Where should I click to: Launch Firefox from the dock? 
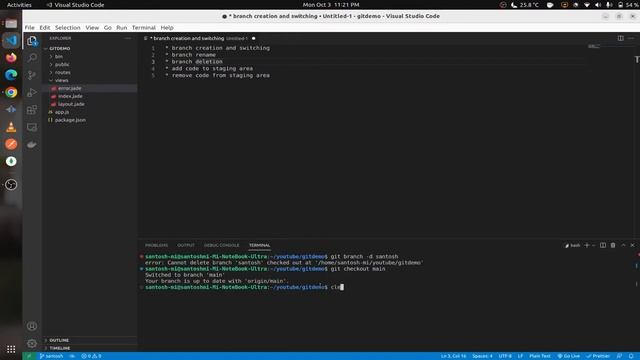[11, 58]
